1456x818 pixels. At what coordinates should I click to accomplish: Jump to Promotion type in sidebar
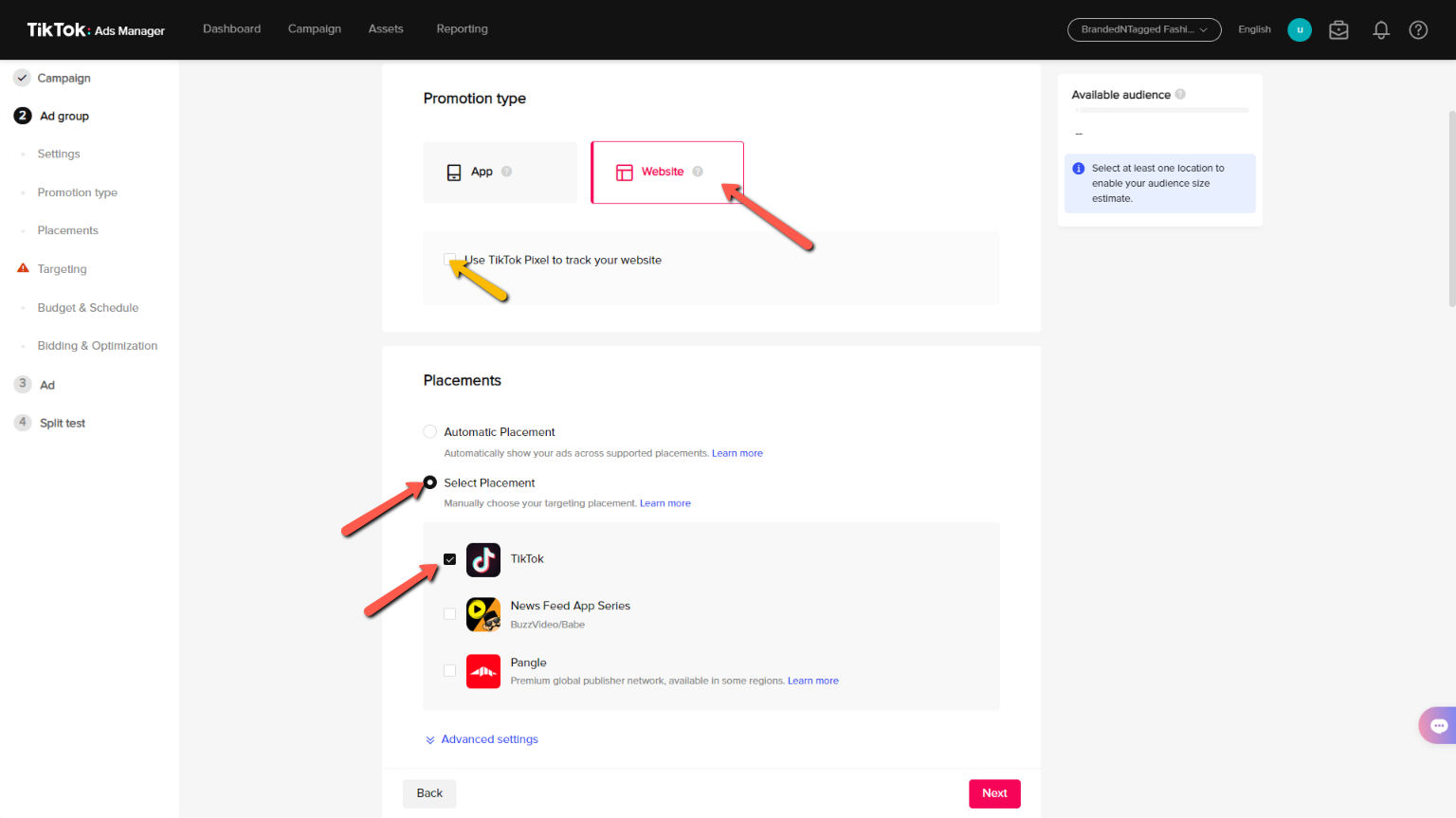78,192
